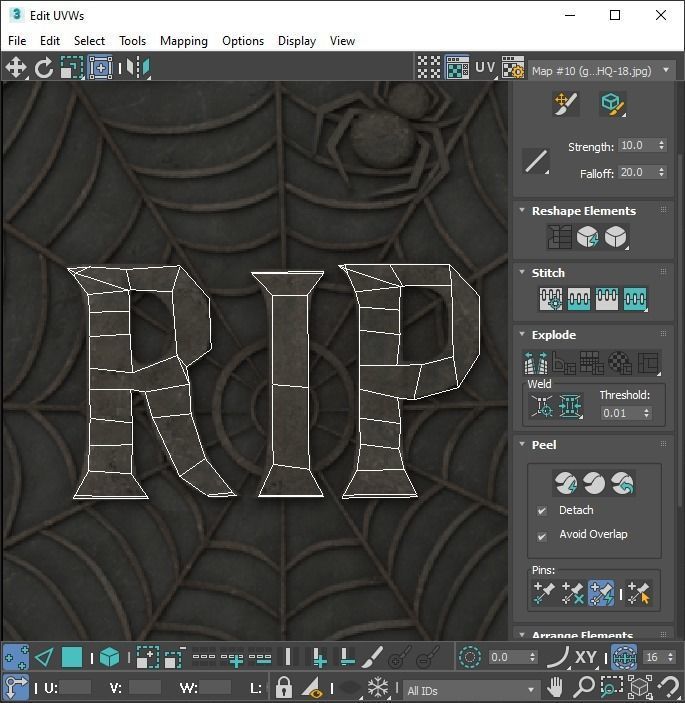
Task: Click the U coordinate input field
Action: (x=75, y=687)
